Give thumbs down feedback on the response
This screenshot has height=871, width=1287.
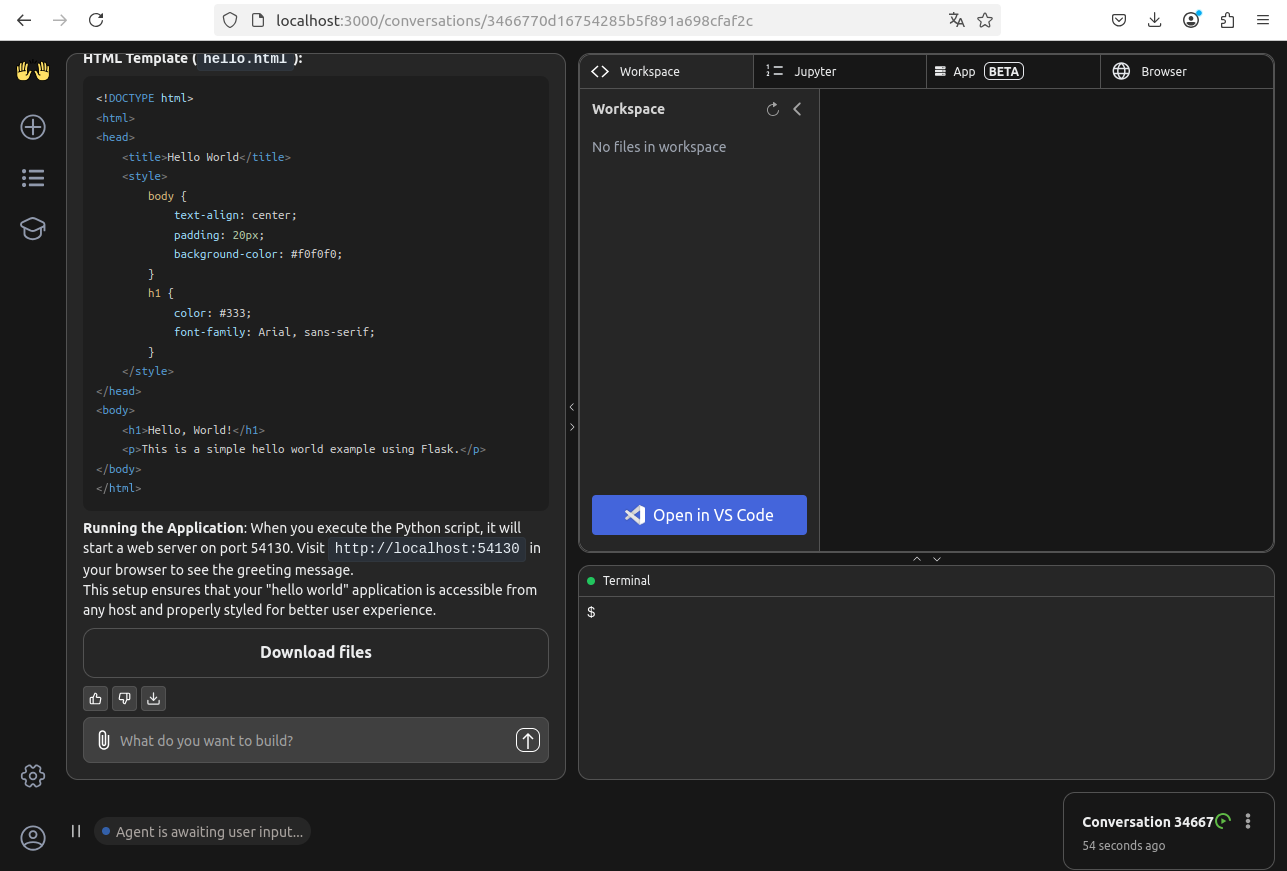124,698
